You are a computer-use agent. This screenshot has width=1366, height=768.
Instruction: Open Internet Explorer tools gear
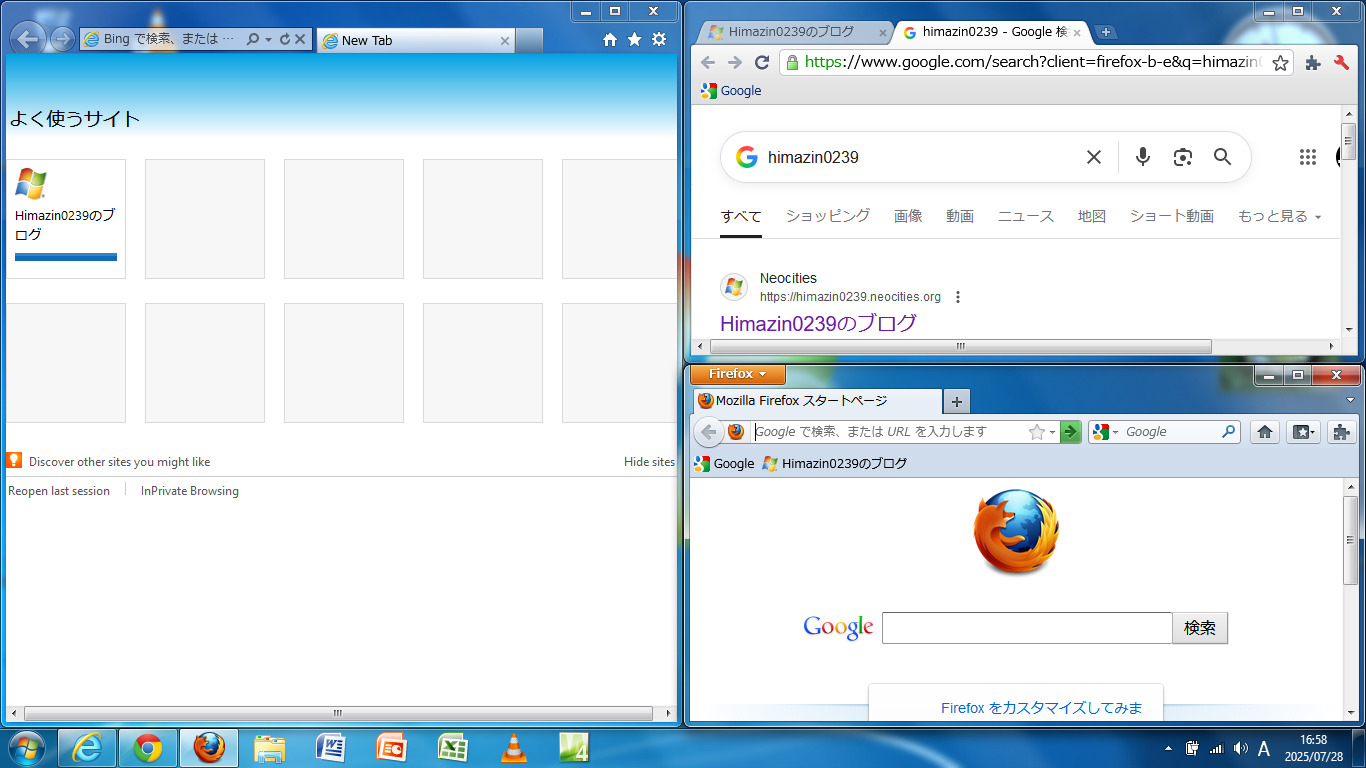(658, 40)
